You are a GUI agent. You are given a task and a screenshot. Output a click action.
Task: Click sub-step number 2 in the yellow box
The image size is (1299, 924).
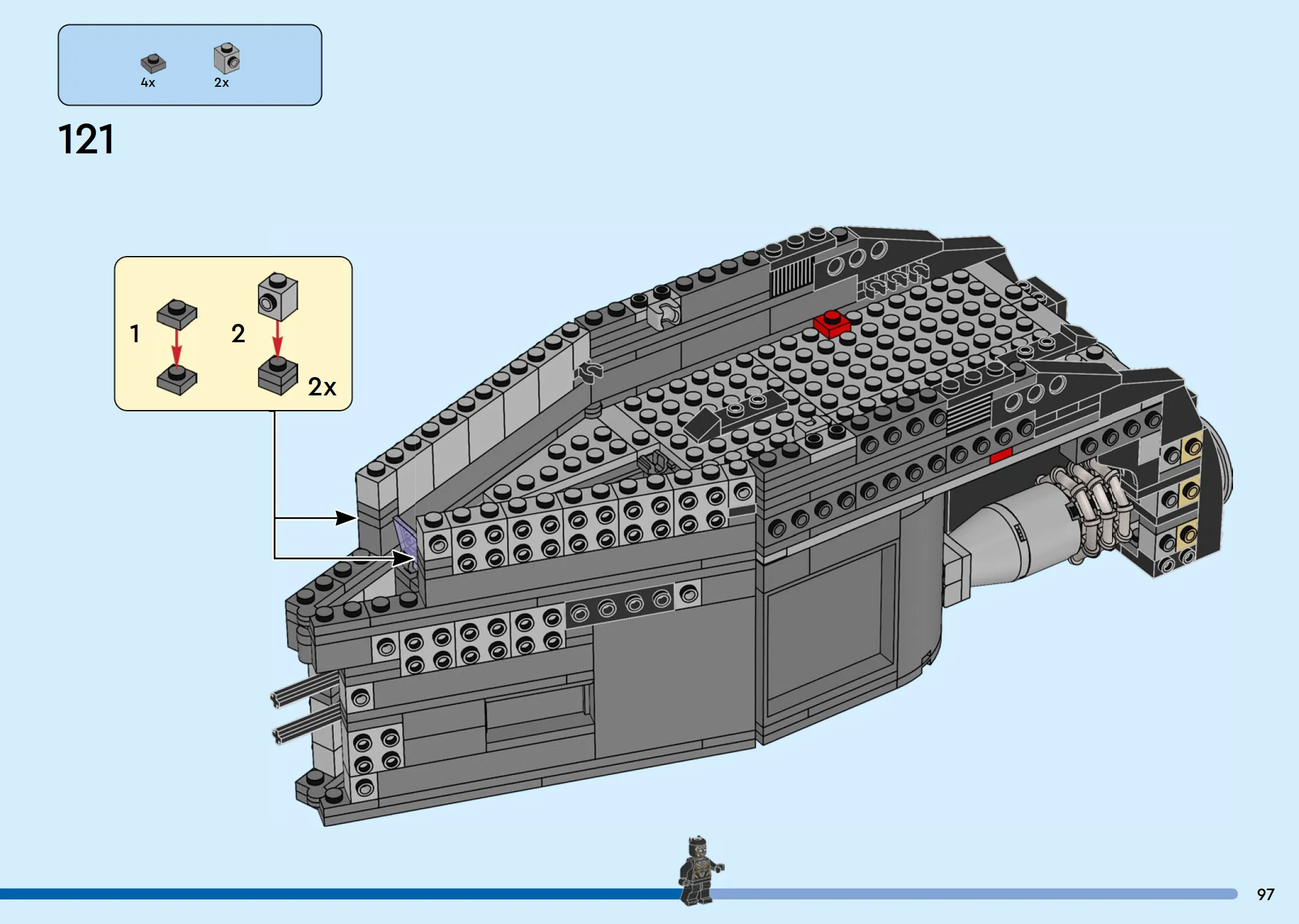[238, 334]
